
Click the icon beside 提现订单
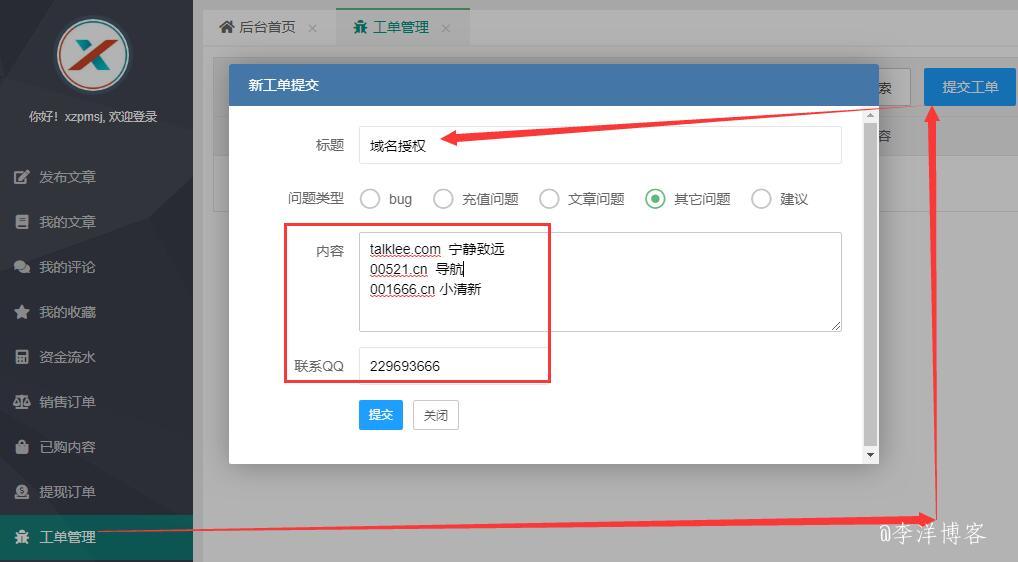tap(22, 492)
